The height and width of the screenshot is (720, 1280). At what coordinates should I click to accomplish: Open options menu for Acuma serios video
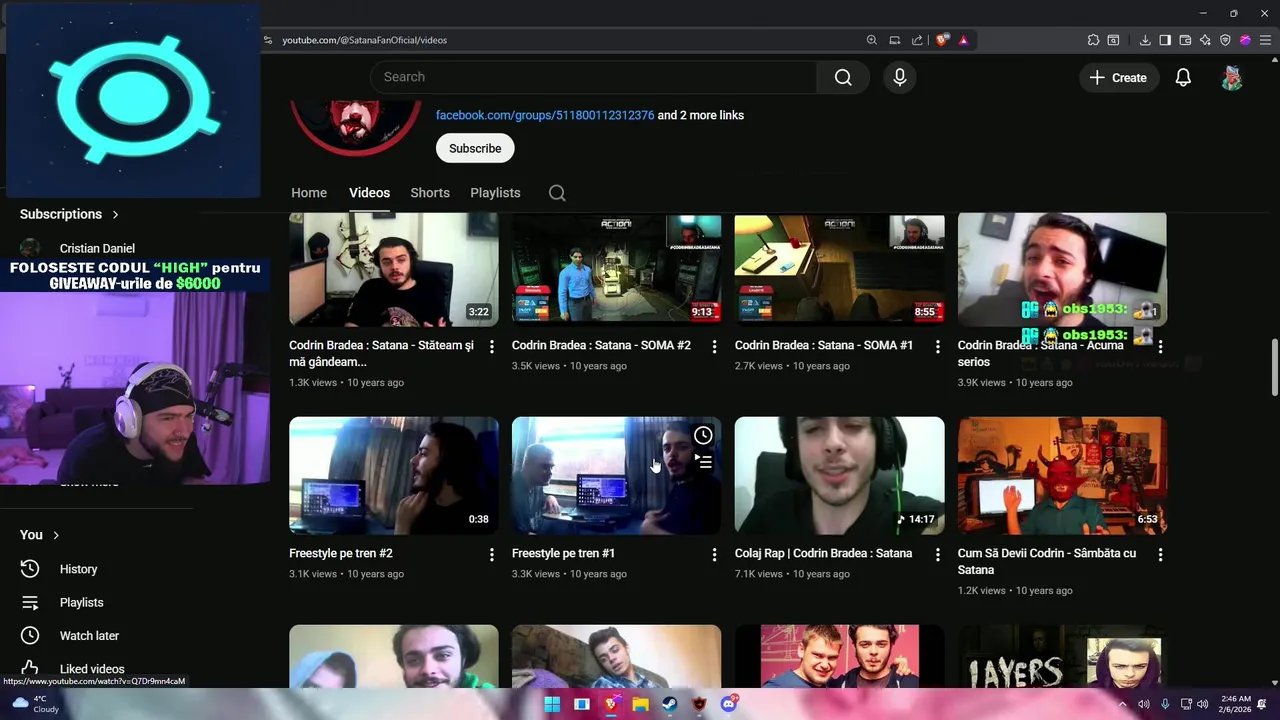pos(1160,346)
